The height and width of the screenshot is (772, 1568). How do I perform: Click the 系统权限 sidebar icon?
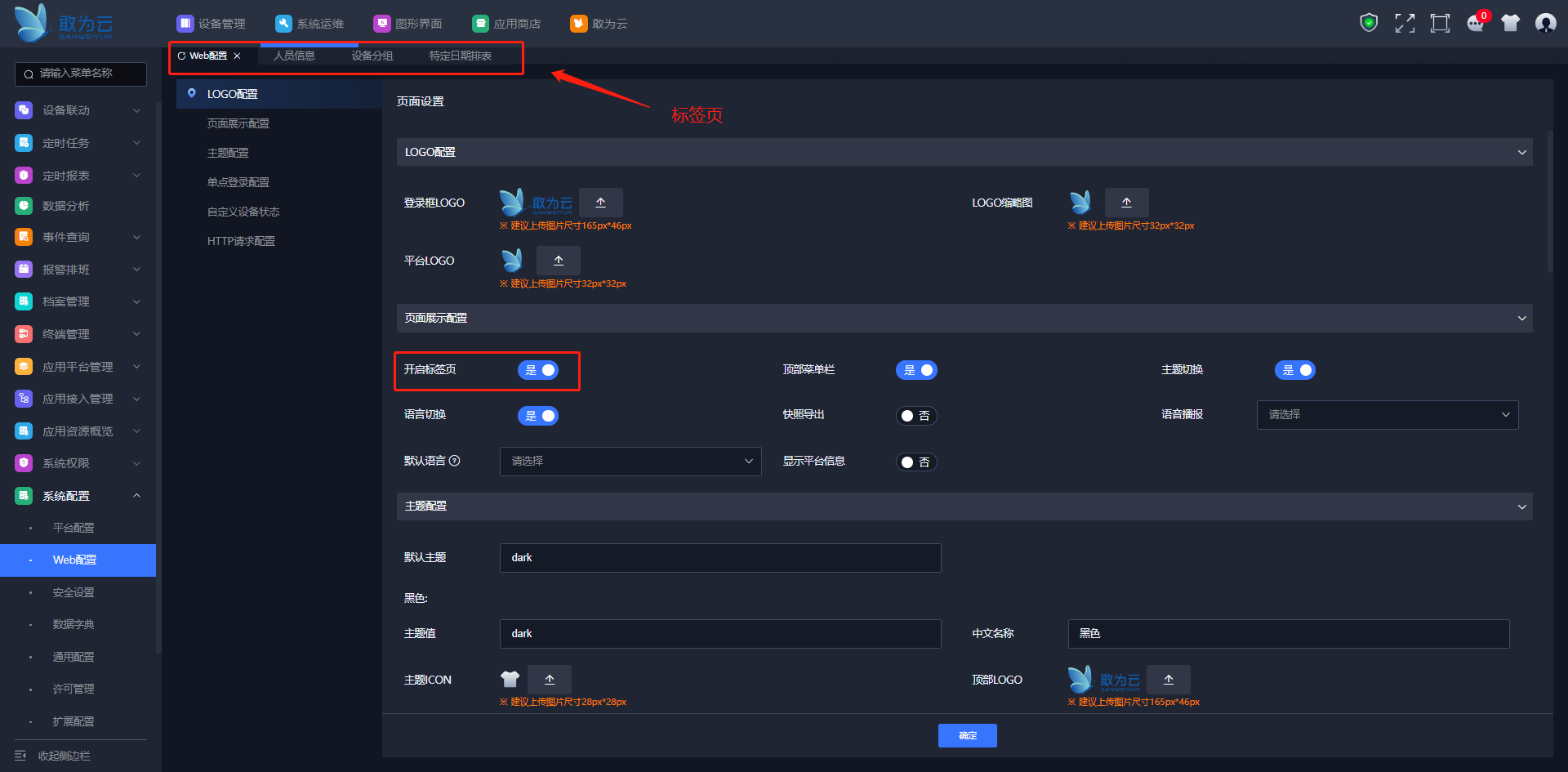(x=24, y=463)
